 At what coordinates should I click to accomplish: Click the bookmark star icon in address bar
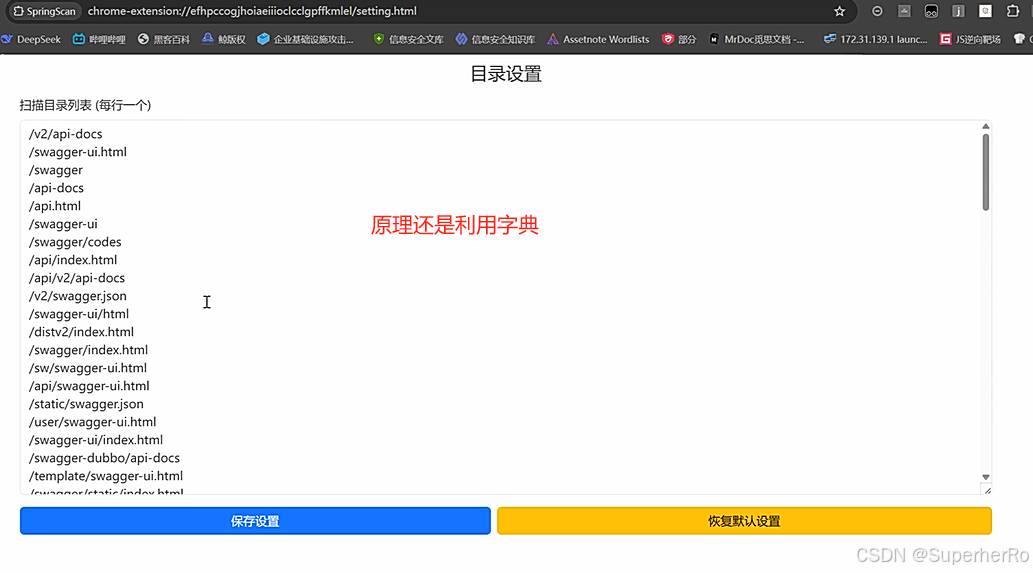click(839, 11)
